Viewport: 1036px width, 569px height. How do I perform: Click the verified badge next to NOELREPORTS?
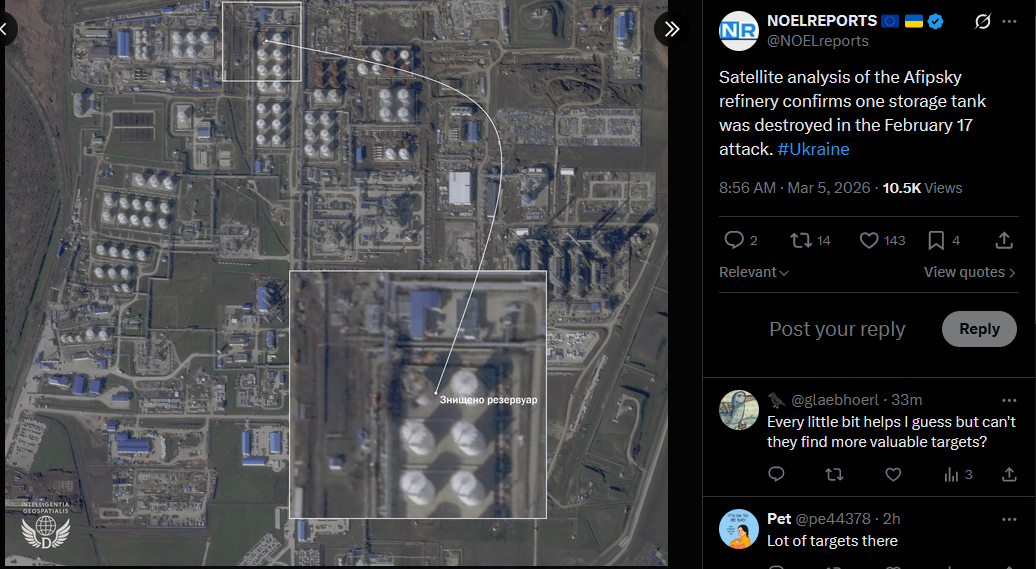click(x=935, y=21)
